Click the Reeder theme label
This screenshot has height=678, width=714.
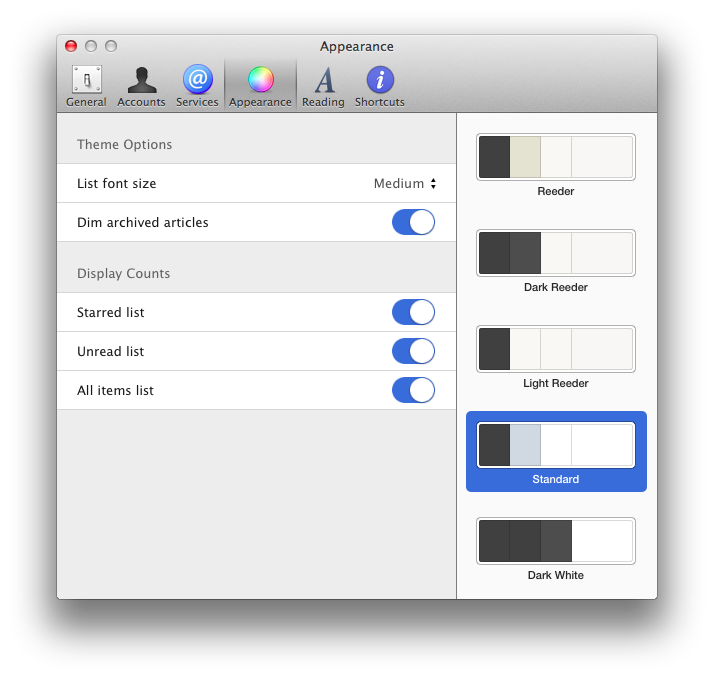click(556, 191)
